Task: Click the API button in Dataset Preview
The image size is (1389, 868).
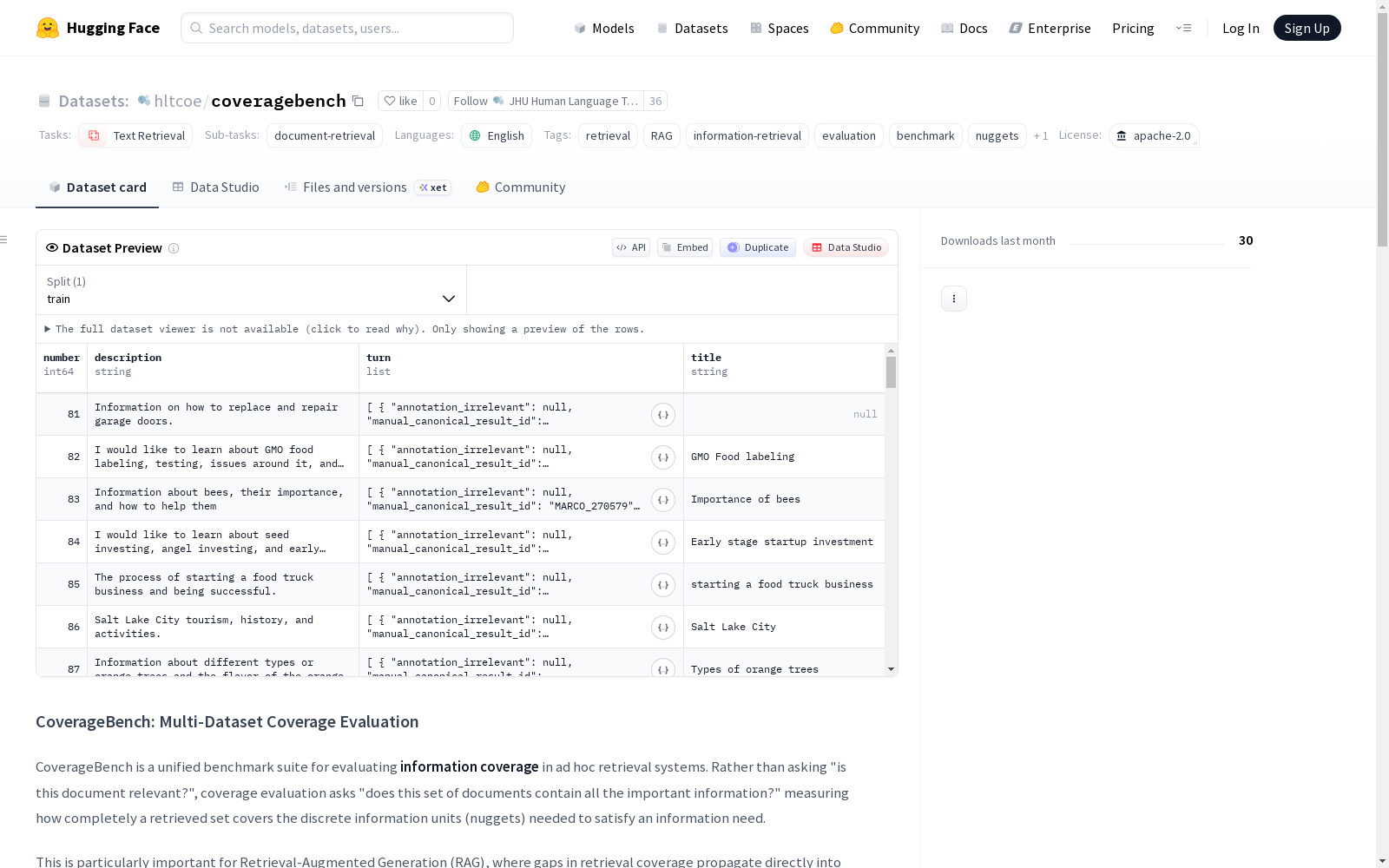Action: [631, 247]
